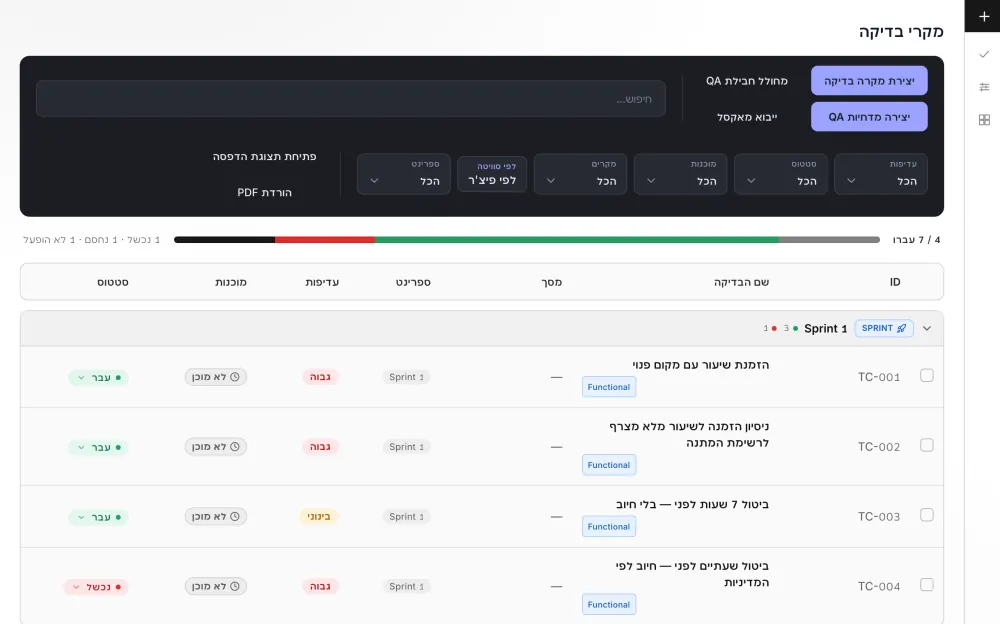The height and width of the screenshot is (624, 1000).
Task: Click the יצירת מקרה בדיקה button
Action: coord(869,81)
